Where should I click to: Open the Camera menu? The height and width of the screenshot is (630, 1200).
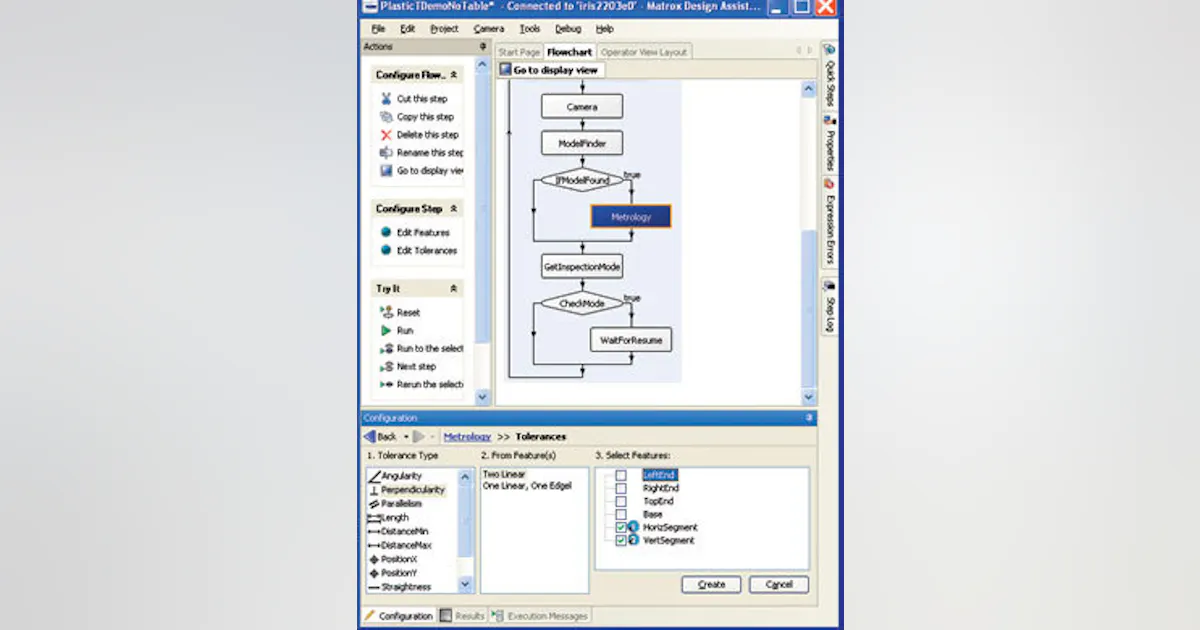point(489,29)
